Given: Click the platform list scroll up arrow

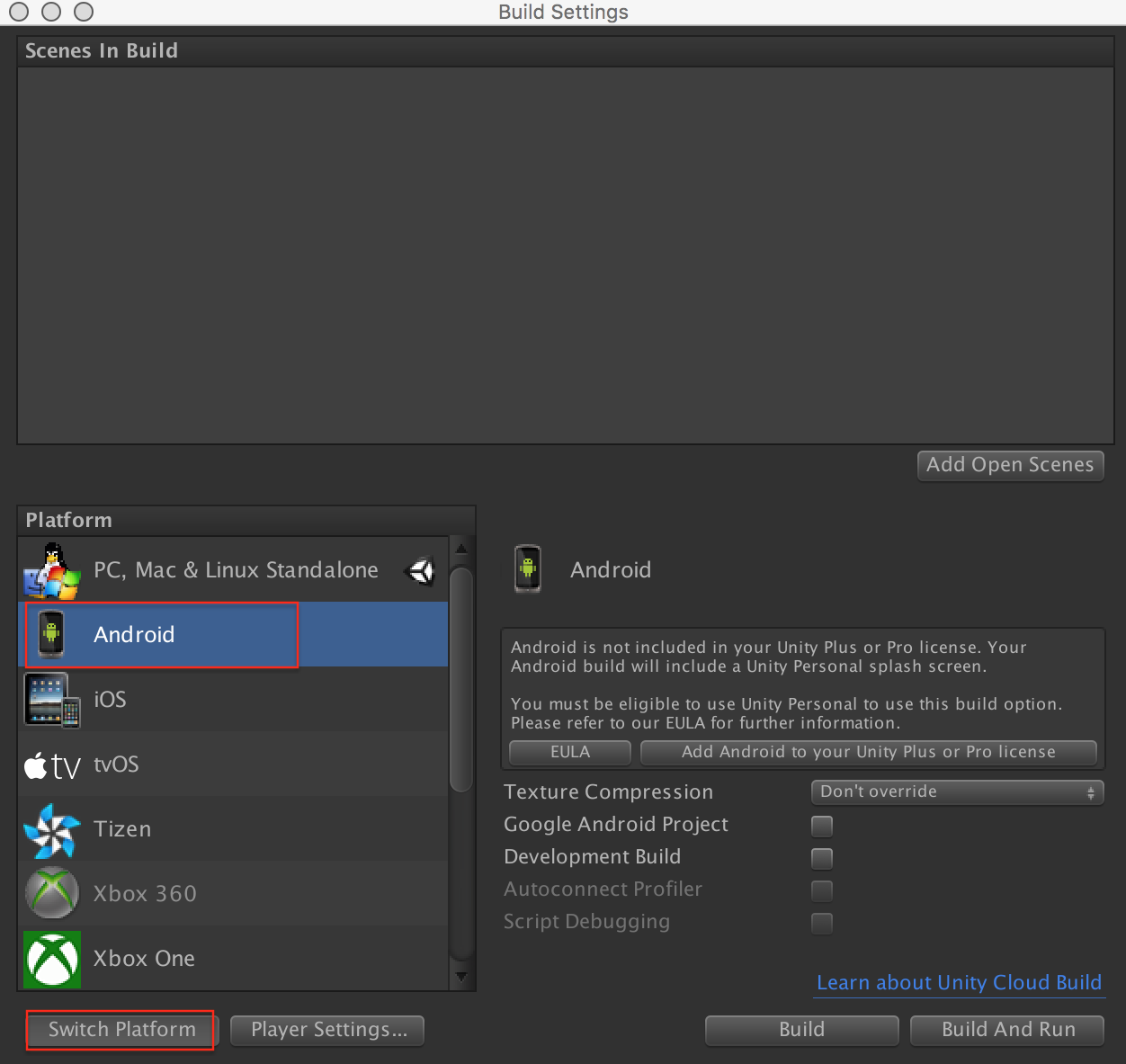Looking at the screenshot, I should click(x=461, y=549).
